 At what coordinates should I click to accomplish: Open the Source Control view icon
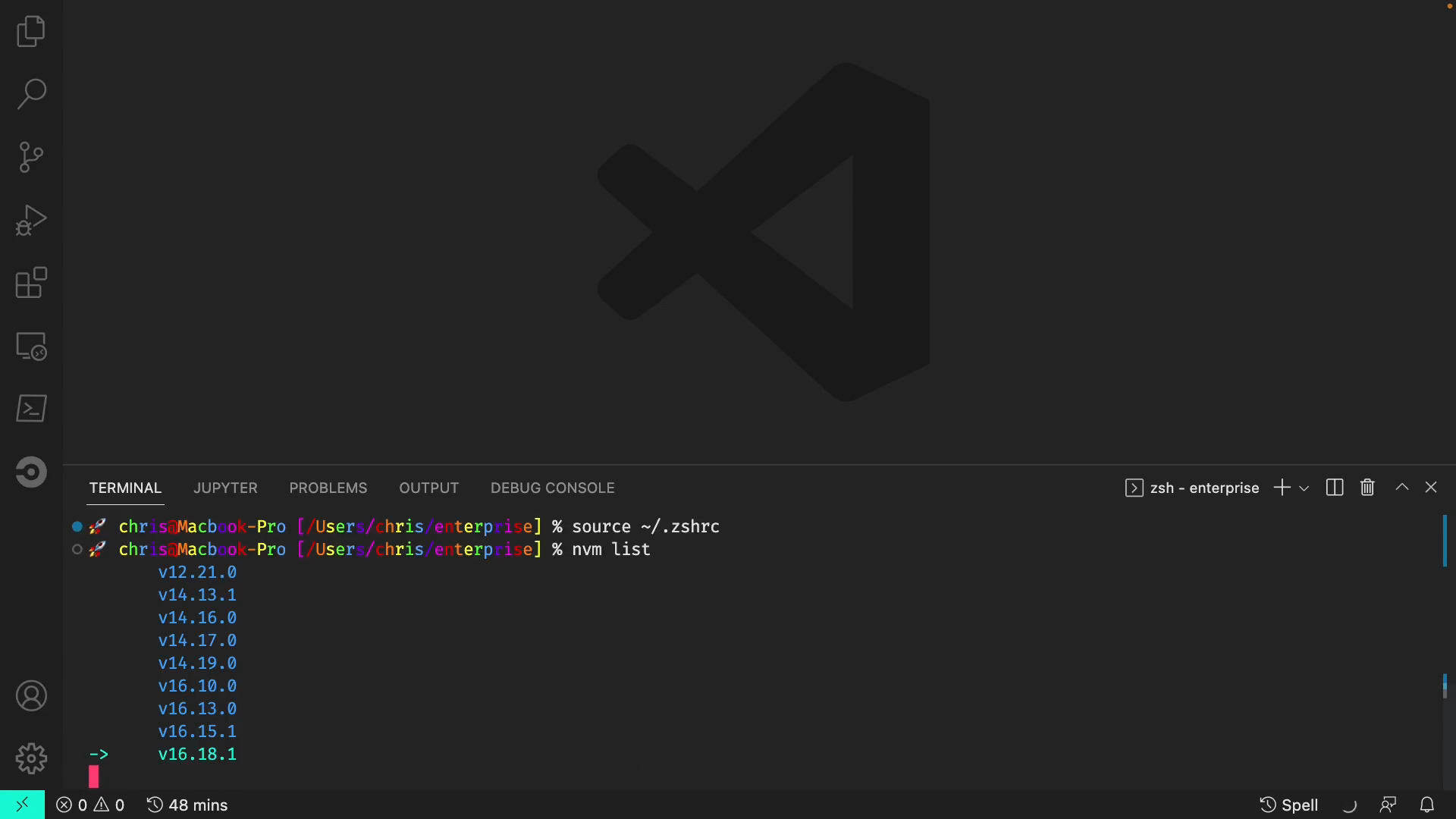(x=31, y=157)
